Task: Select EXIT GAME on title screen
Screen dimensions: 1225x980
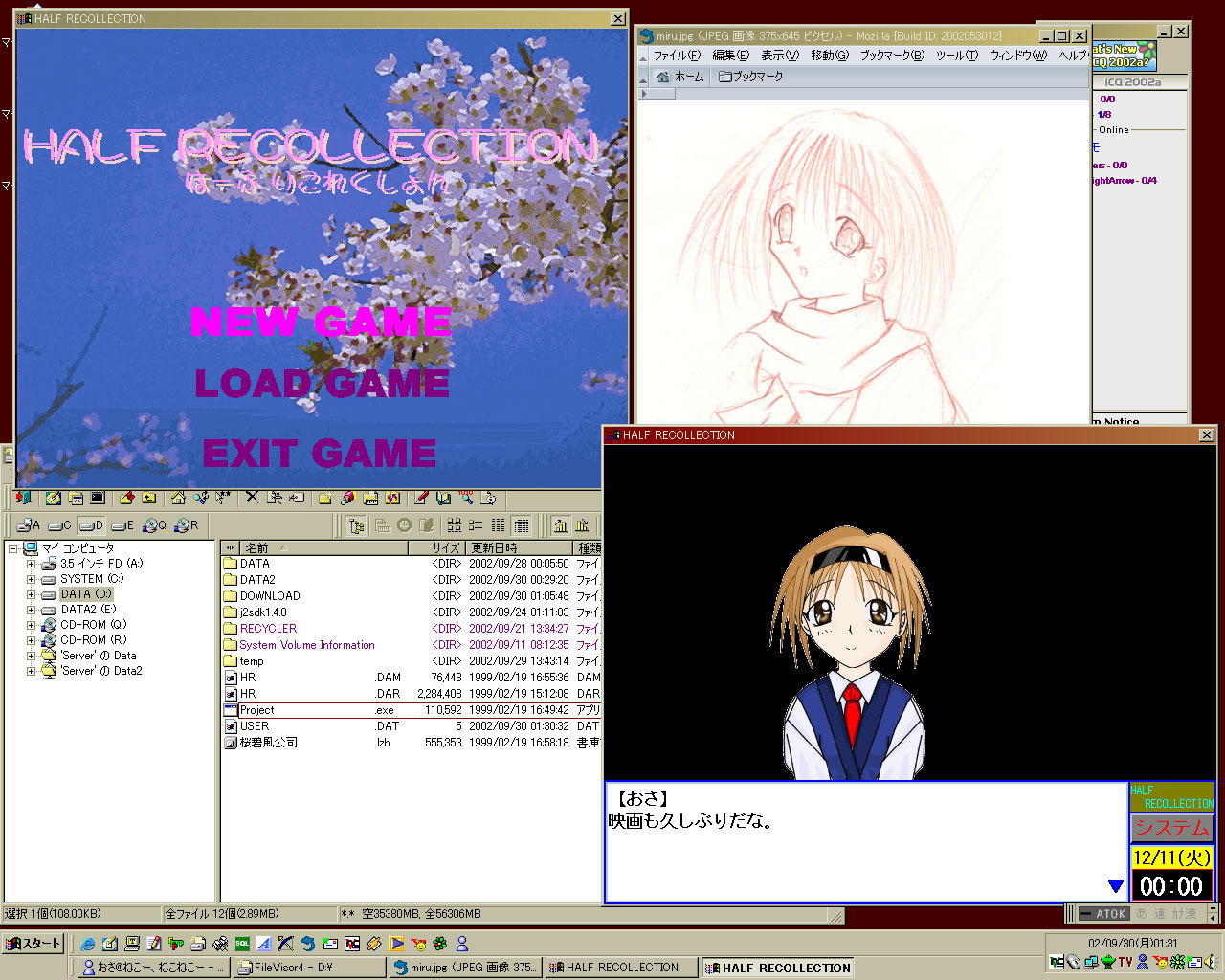Action: (320, 453)
